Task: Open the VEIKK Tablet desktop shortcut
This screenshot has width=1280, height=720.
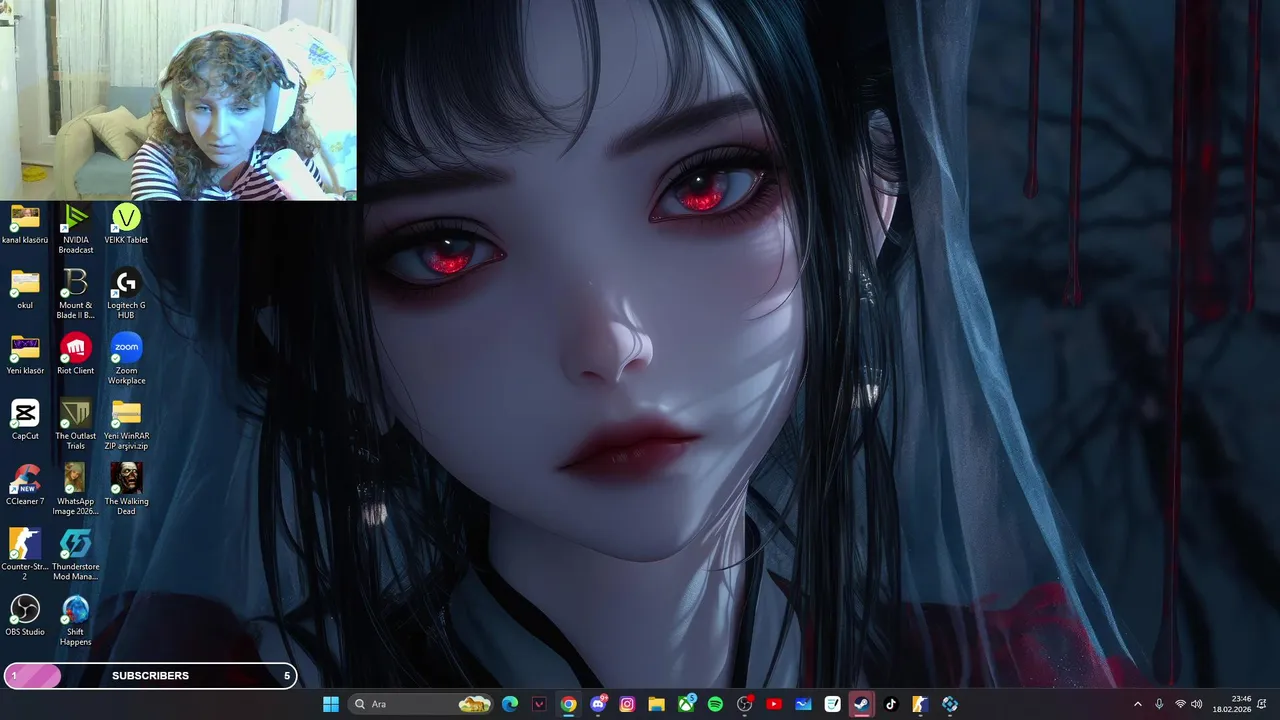Action: 126,224
